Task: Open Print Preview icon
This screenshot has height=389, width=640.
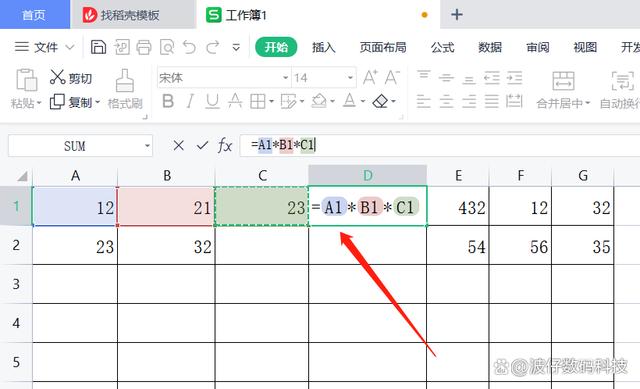Action: [x=167, y=47]
